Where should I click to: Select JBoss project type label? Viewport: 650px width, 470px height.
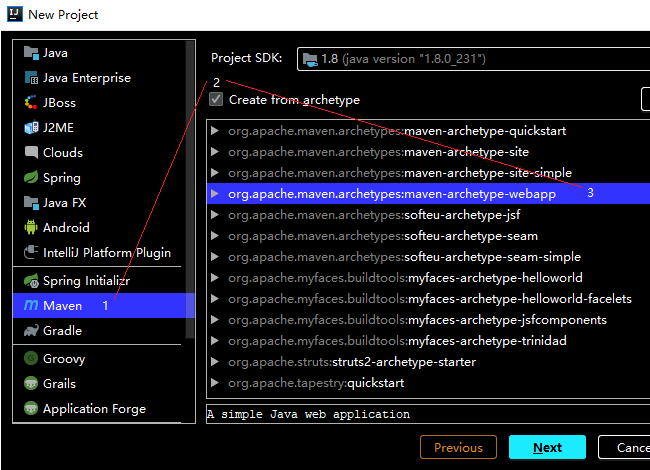click(x=59, y=103)
